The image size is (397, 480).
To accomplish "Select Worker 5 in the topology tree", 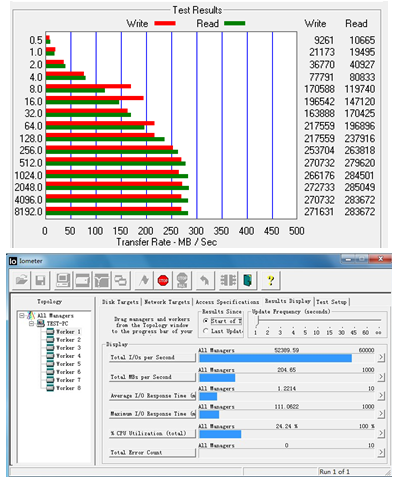I will (x=68, y=364).
